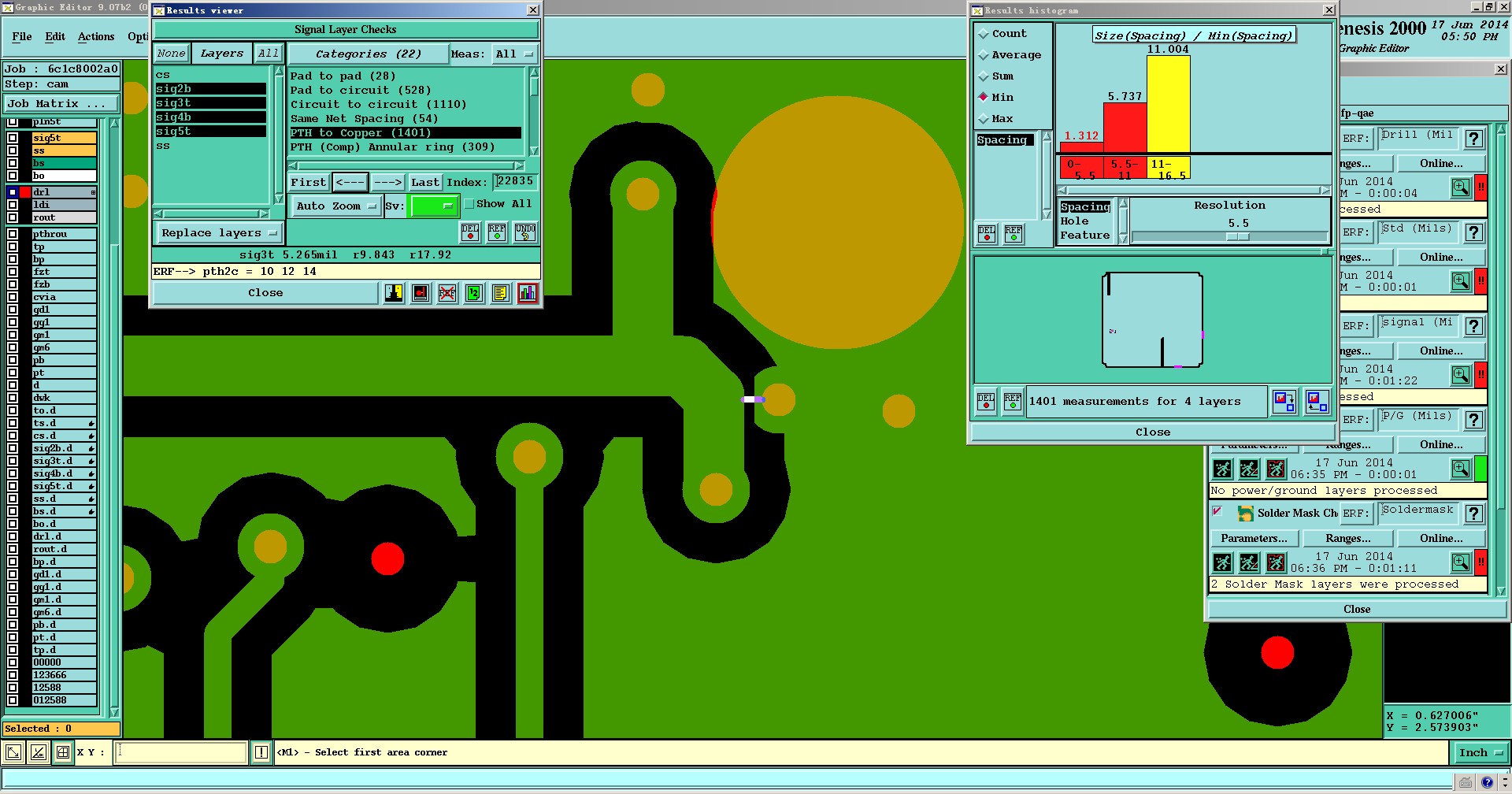Select Layers tab in Results viewer
The width and height of the screenshot is (1512, 794).
pyautogui.click(x=222, y=54)
